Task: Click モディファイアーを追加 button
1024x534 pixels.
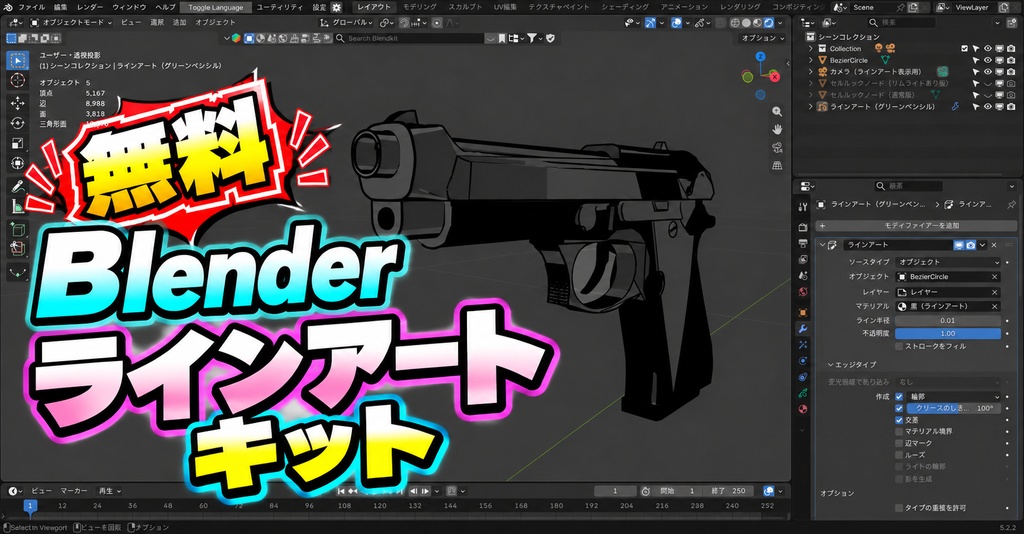Action: 916,225
